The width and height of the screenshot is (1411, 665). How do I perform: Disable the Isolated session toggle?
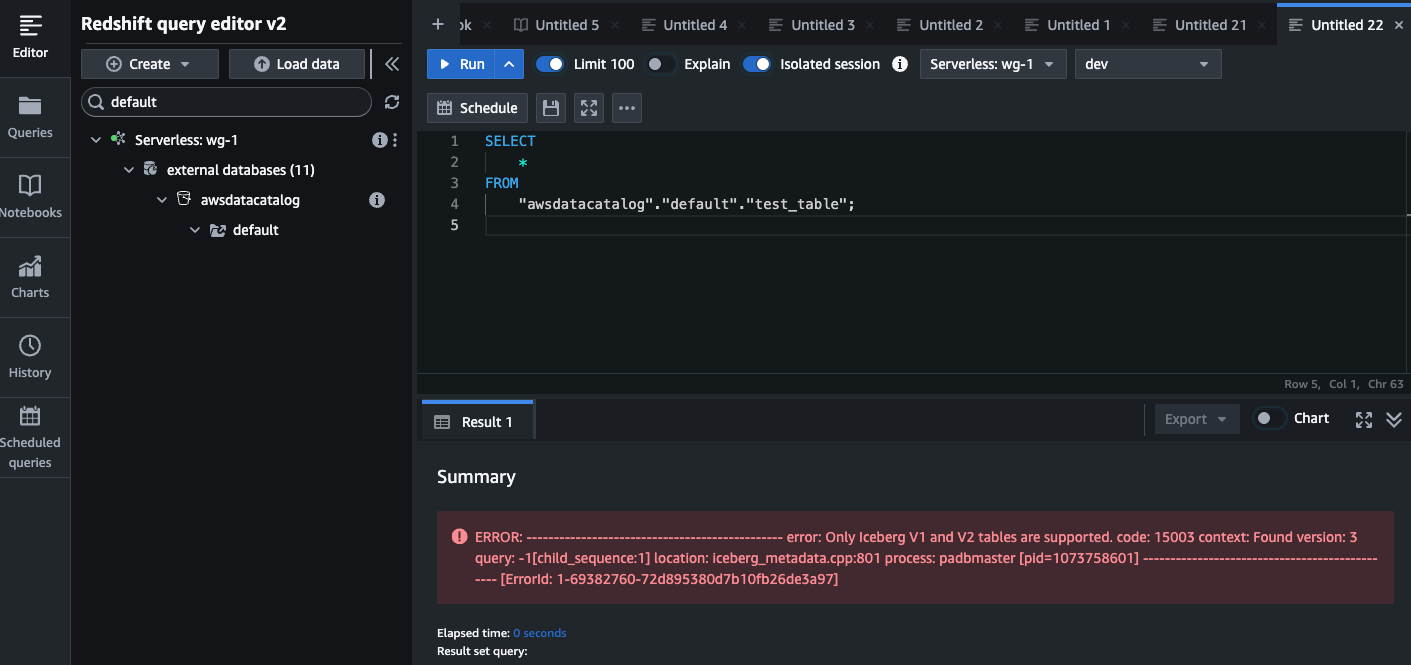757,64
